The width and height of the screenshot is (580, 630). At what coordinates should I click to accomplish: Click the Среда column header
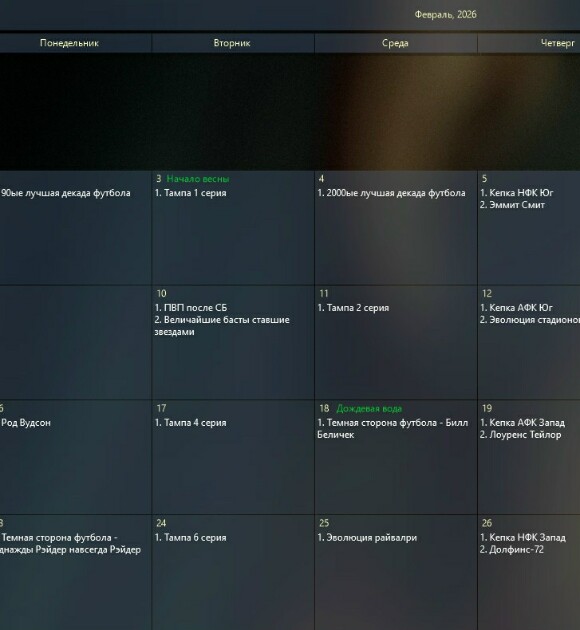(395, 43)
